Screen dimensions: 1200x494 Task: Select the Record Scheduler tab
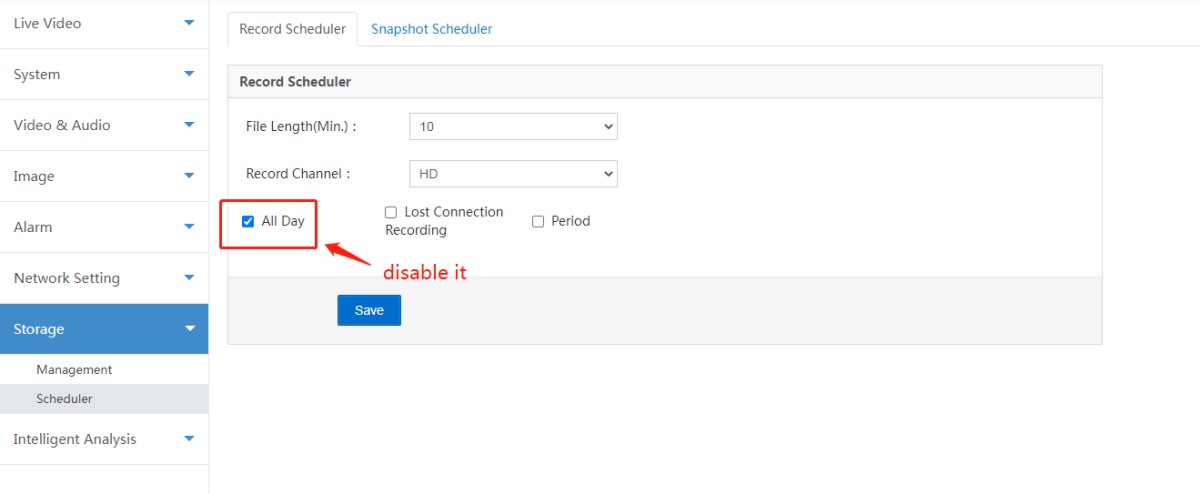click(292, 29)
